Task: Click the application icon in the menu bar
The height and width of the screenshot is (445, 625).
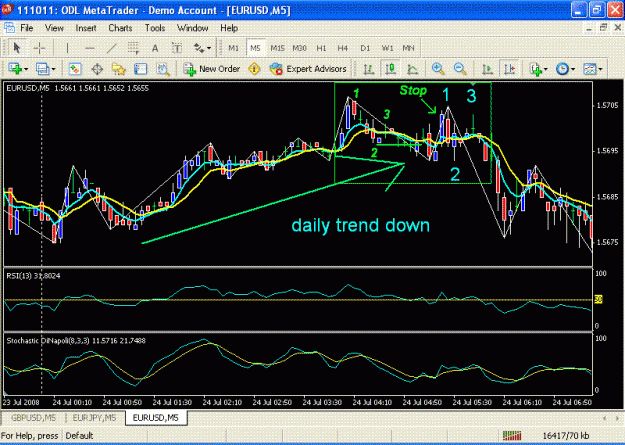Action: (9, 28)
